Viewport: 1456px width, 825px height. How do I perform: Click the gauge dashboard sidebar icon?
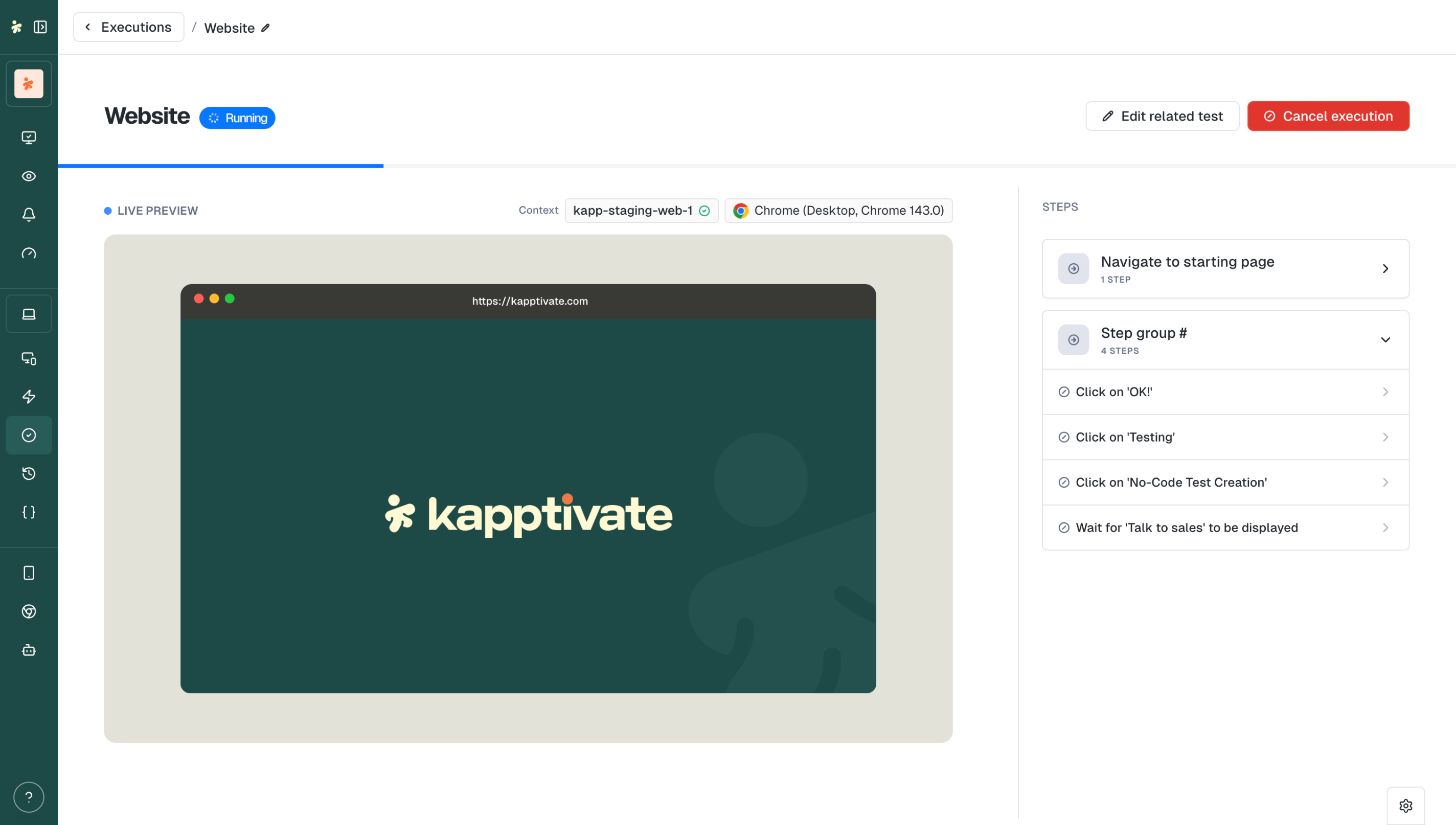tap(29, 254)
